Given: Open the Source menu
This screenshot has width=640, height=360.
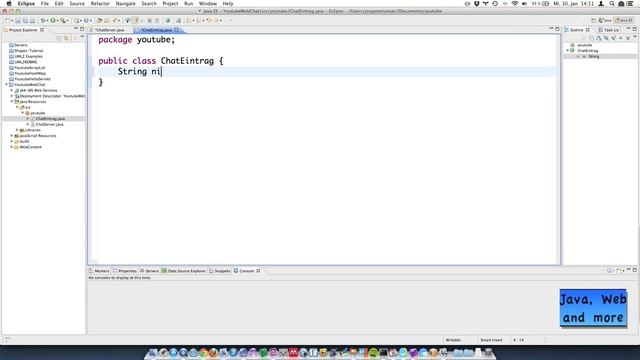Looking at the screenshot, I should coord(77,4).
